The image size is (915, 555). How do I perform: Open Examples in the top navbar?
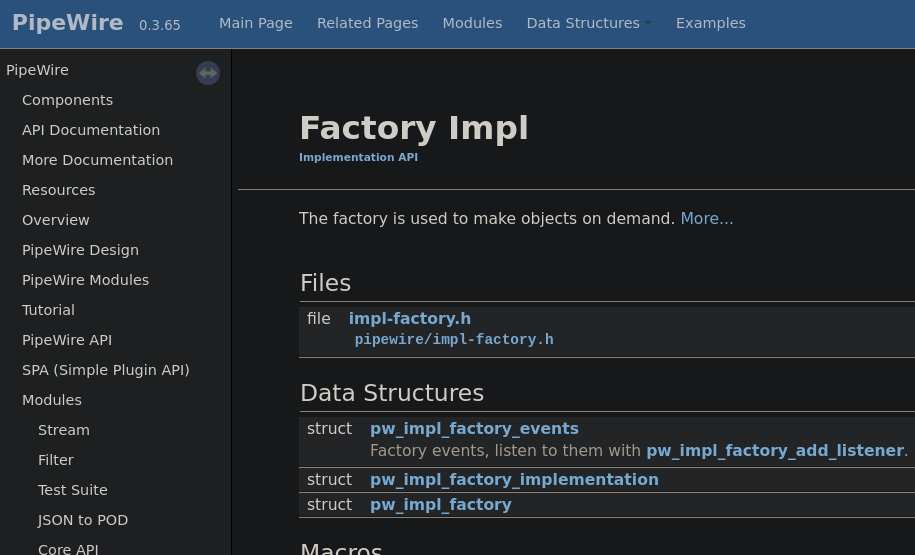[x=711, y=23]
